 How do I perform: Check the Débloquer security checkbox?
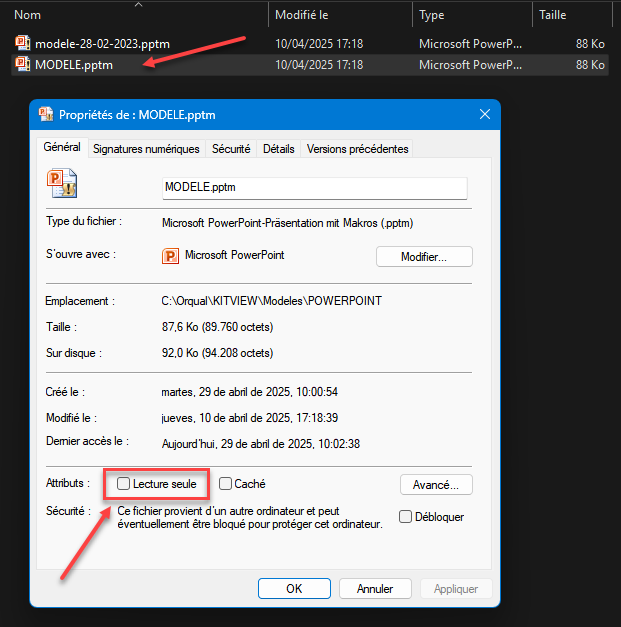(x=405, y=517)
